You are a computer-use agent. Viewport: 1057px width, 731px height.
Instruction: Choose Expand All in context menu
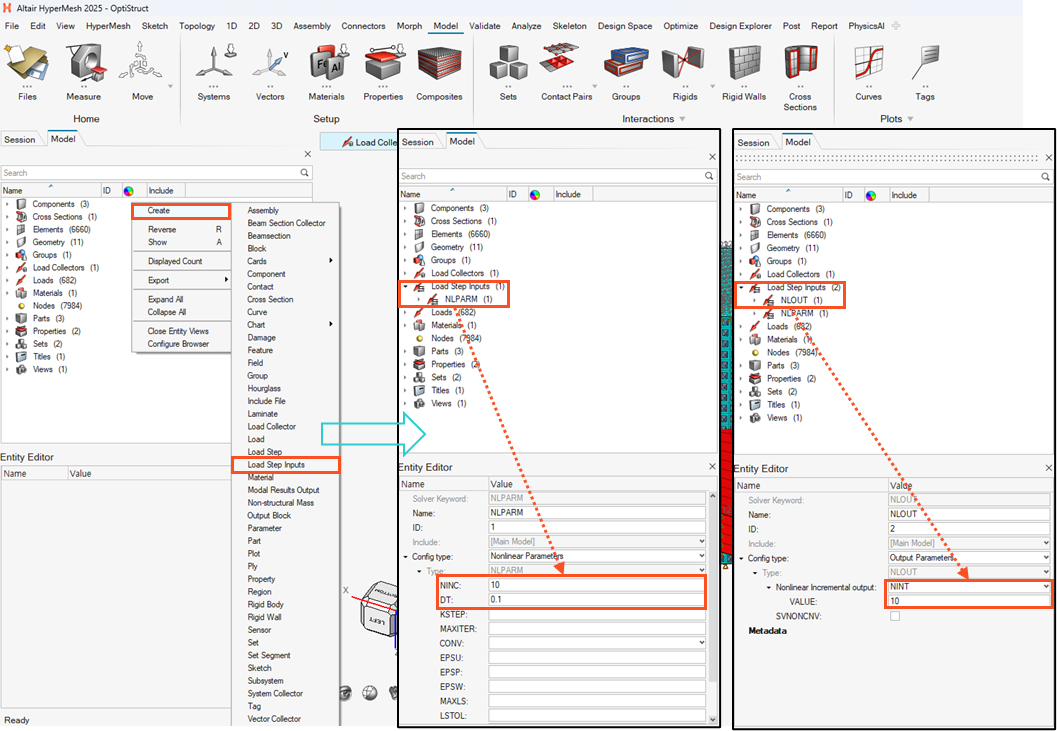(166, 299)
